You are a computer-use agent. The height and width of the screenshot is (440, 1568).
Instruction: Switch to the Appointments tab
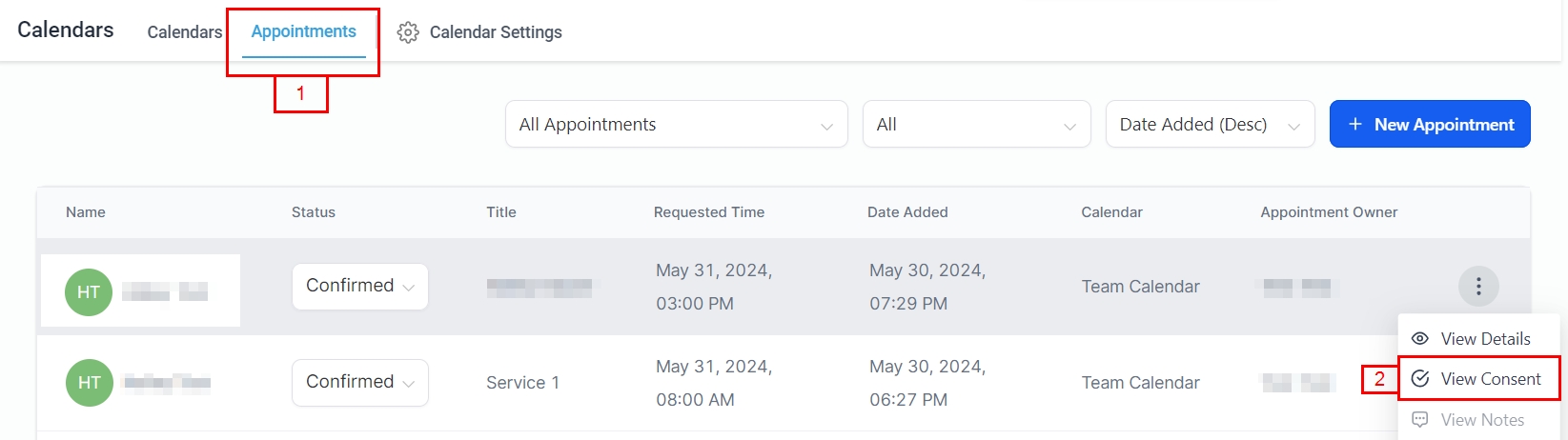[303, 31]
